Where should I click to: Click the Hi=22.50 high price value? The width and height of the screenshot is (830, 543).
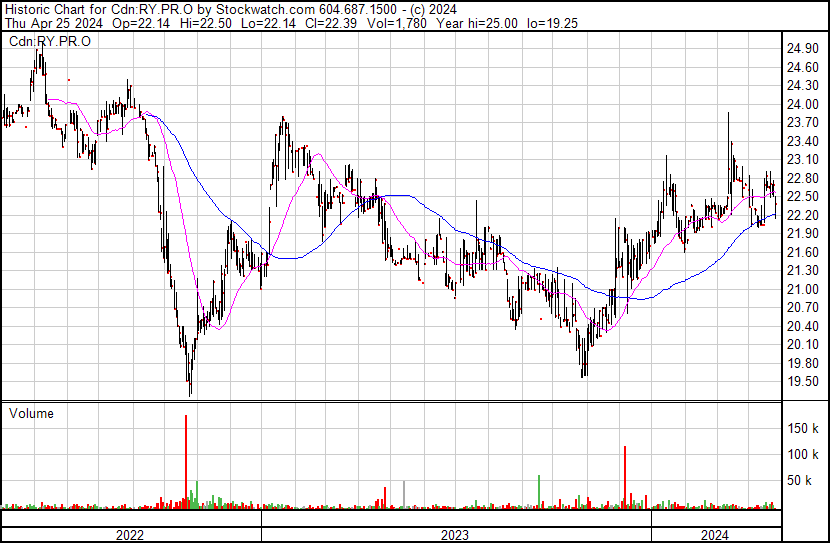click(x=205, y=23)
